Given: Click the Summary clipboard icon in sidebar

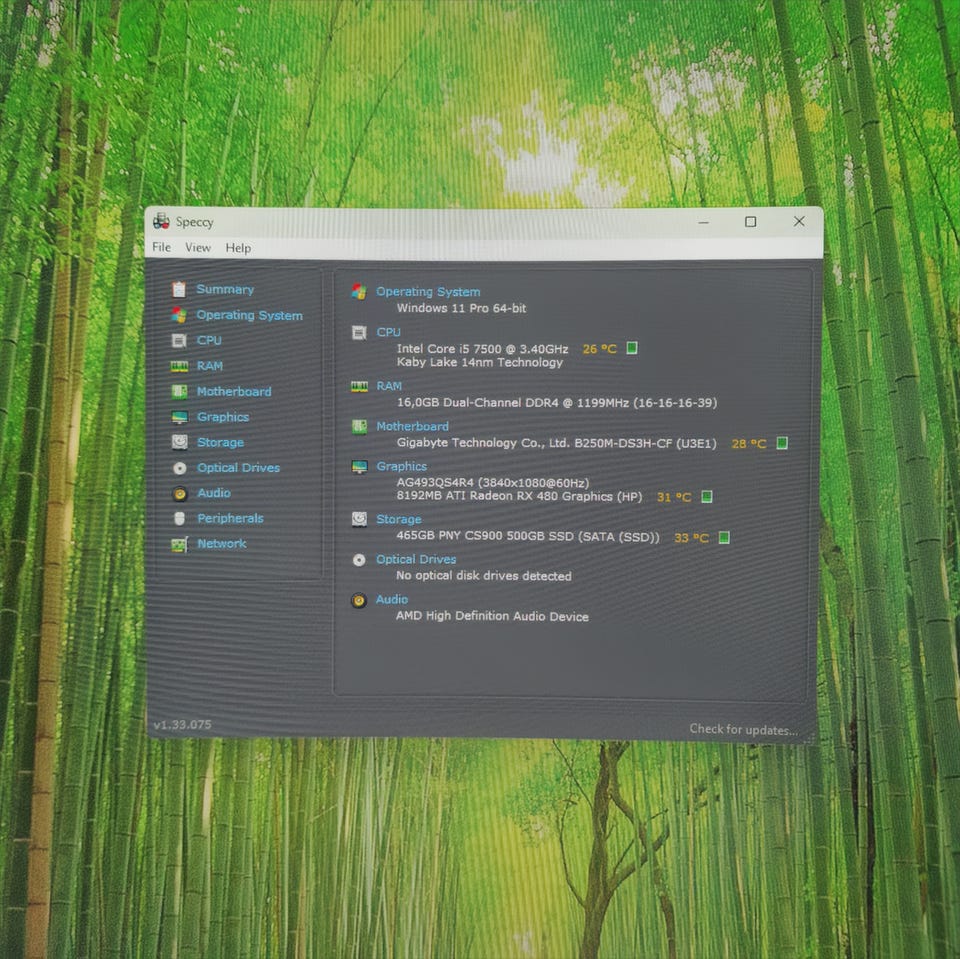Looking at the screenshot, I should pyautogui.click(x=179, y=289).
